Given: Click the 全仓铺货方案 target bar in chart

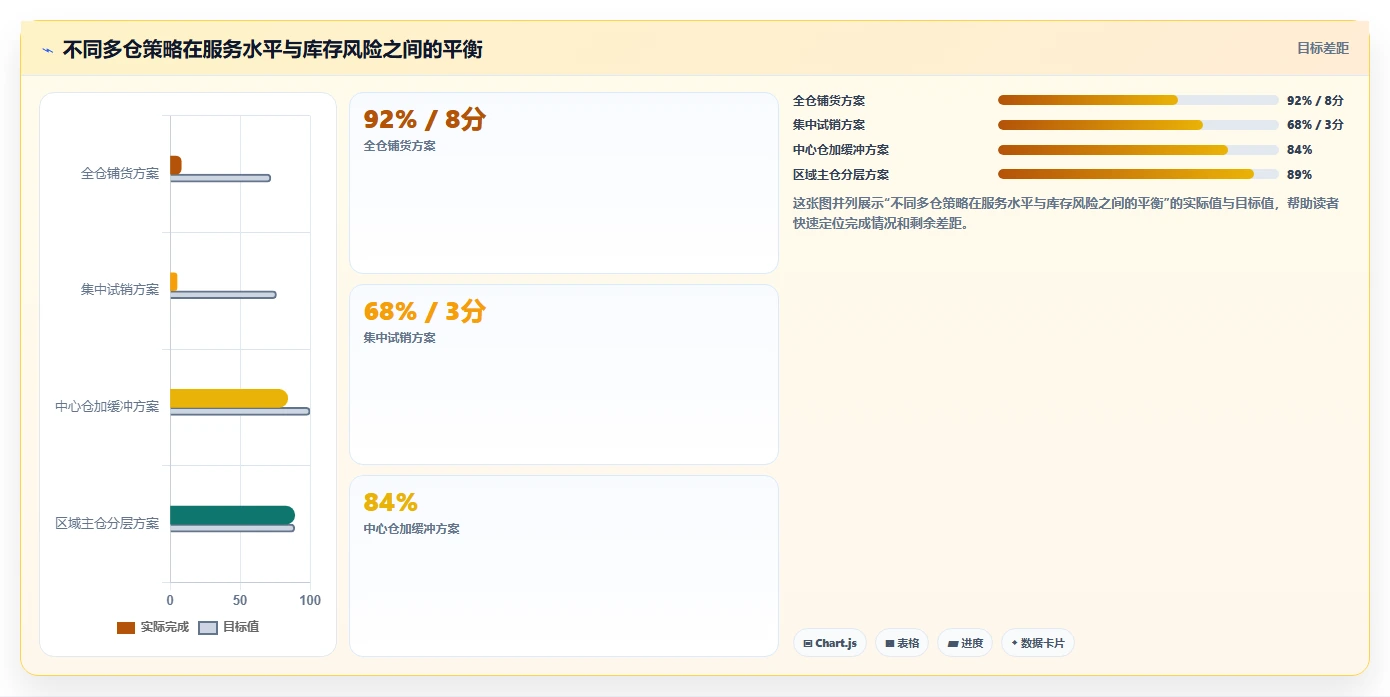Looking at the screenshot, I should 220,178.
